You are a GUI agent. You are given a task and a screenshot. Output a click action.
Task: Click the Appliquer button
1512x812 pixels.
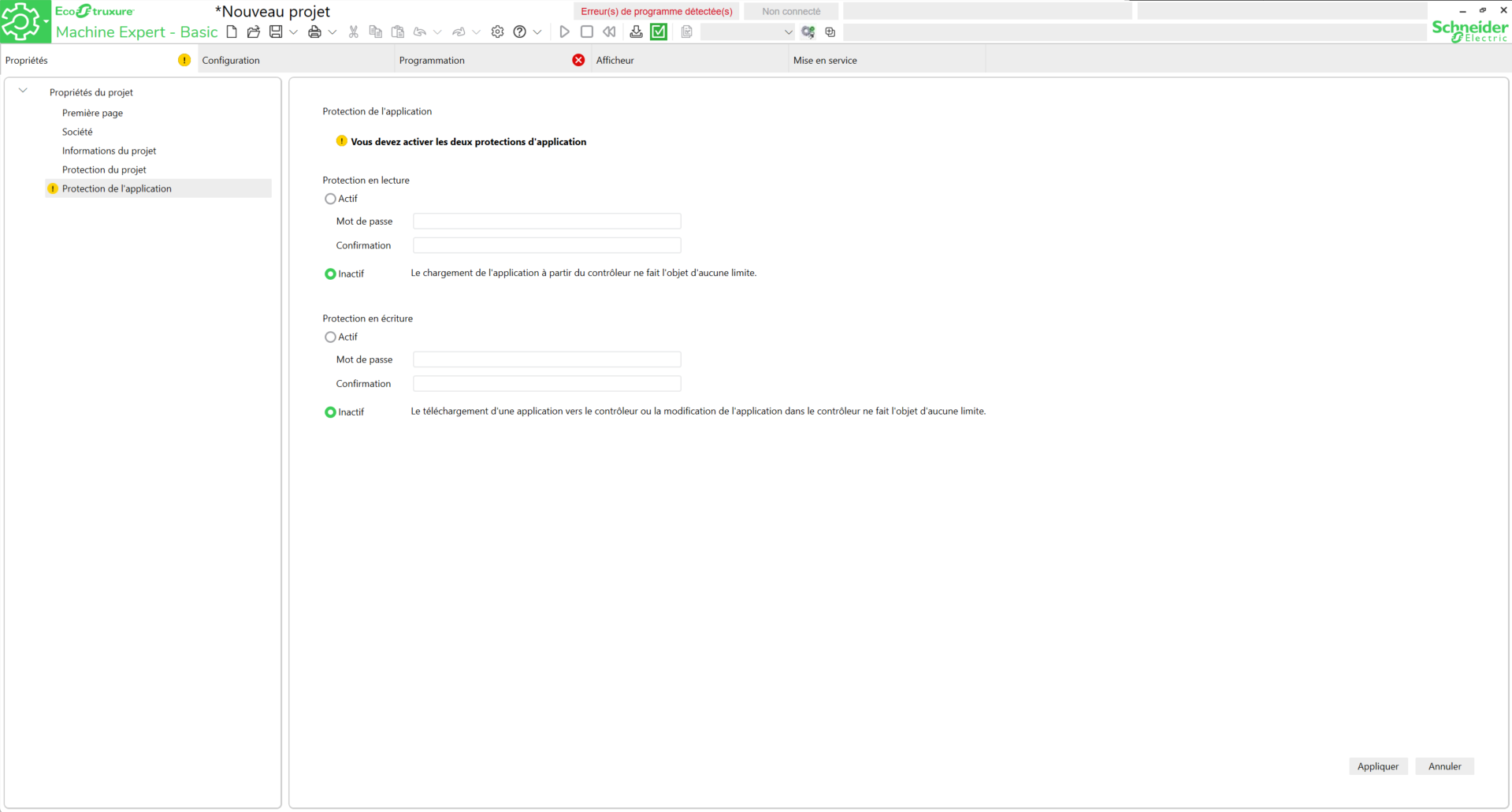(1377, 766)
